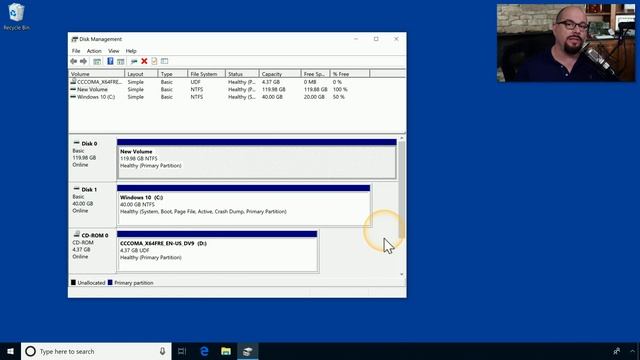
Task: Click the CD-ROM 0 label panel
Action: (92, 251)
